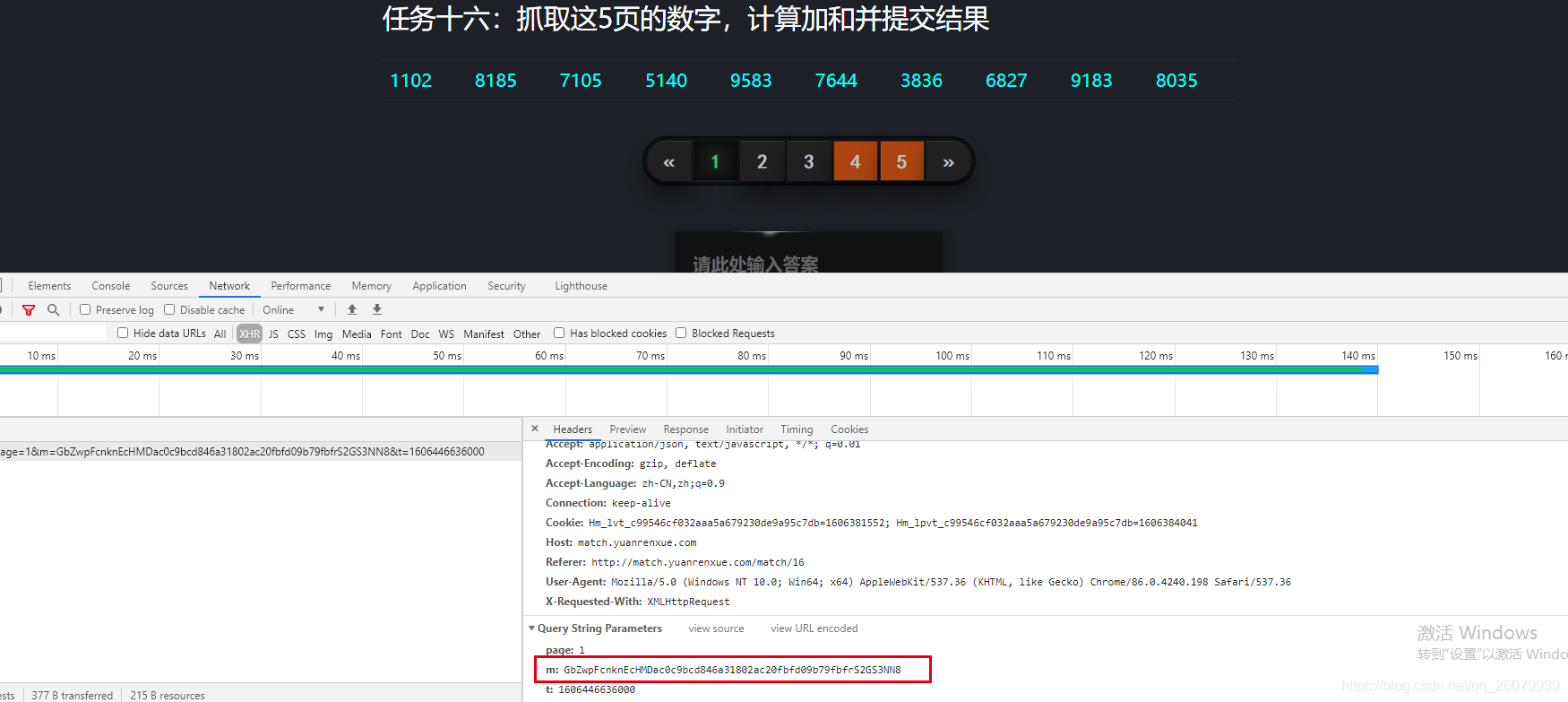Open the Memory panel tab
Screen dimensions: 1568x702
372,286
